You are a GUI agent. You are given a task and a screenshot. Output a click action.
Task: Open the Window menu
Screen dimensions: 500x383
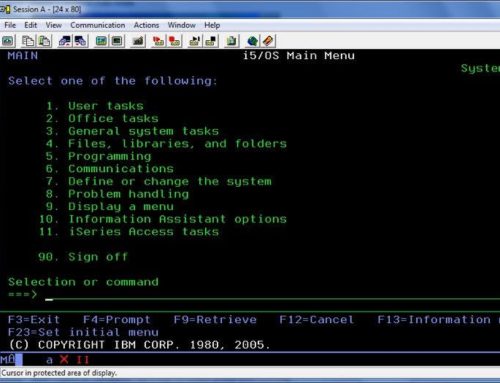click(x=182, y=25)
